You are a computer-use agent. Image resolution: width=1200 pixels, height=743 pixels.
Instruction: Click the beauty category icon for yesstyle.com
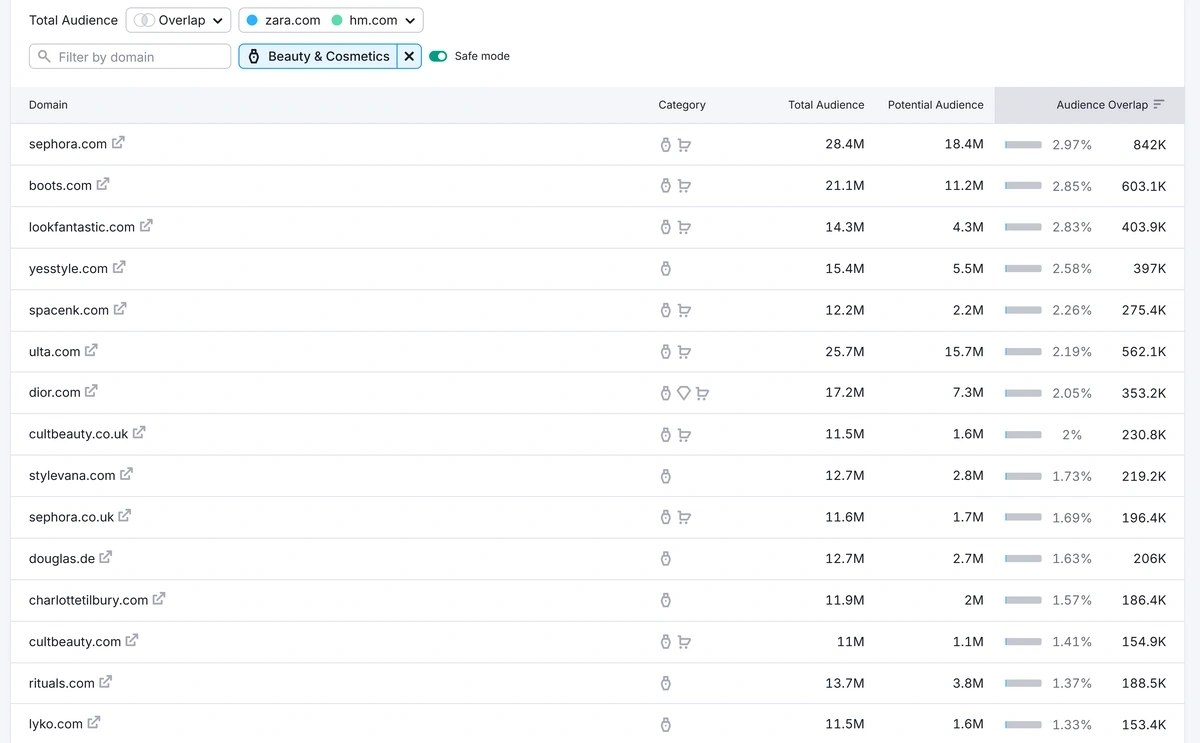[x=666, y=269]
